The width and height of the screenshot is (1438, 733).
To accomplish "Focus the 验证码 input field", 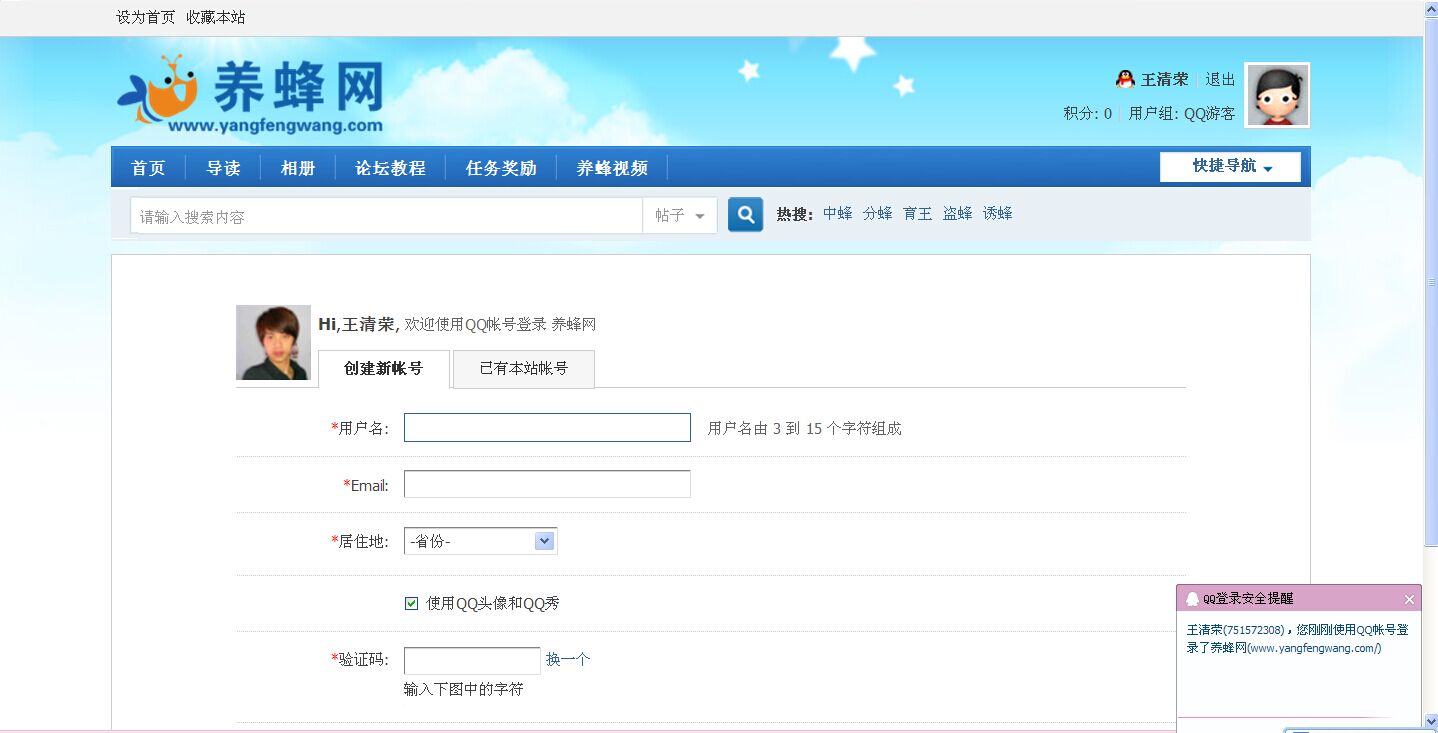I will [472, 661].
